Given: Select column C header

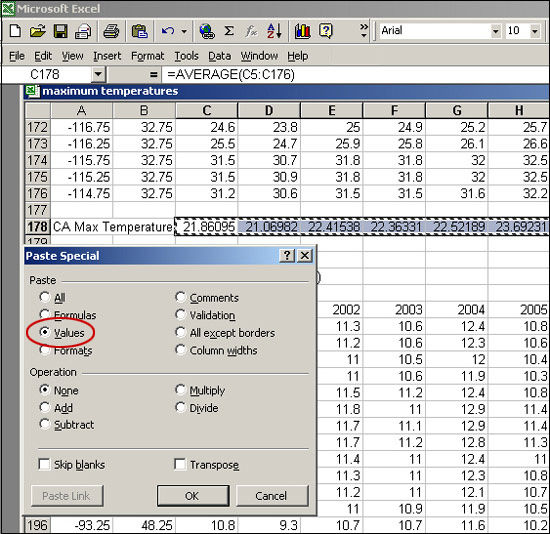Looking at the screenshot, I should [206, 111].
